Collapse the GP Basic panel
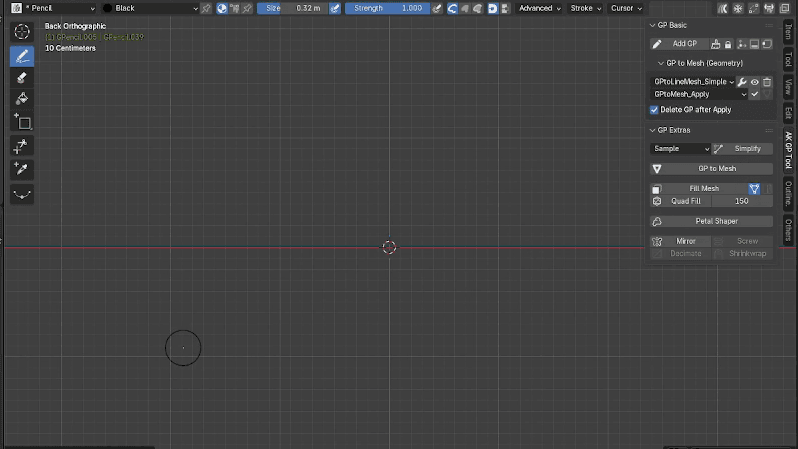This screenshot has height=449, width=798. tap(652, 25)
